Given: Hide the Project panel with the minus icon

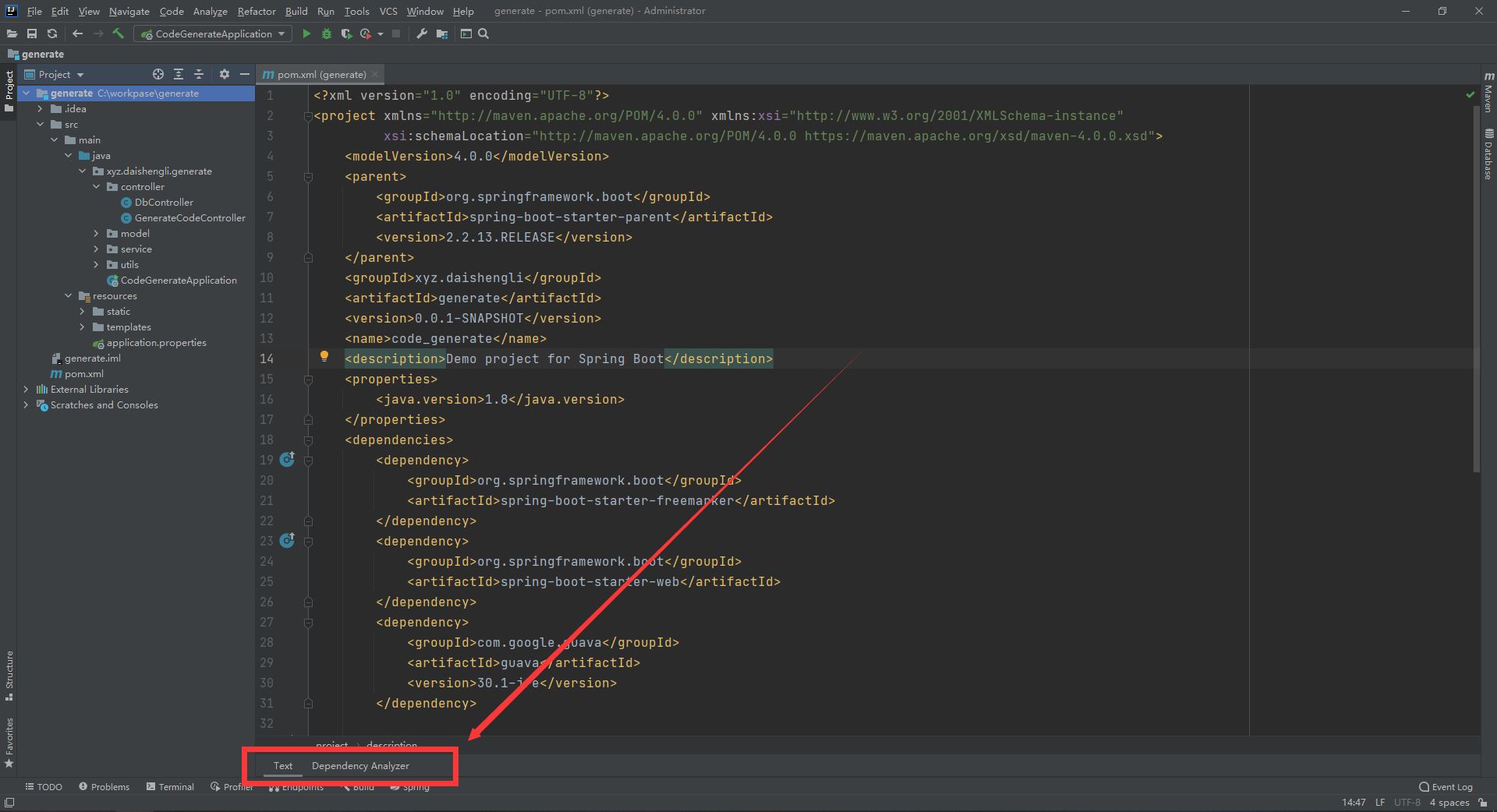Looking at the screenshot, I should pos(245,74).
